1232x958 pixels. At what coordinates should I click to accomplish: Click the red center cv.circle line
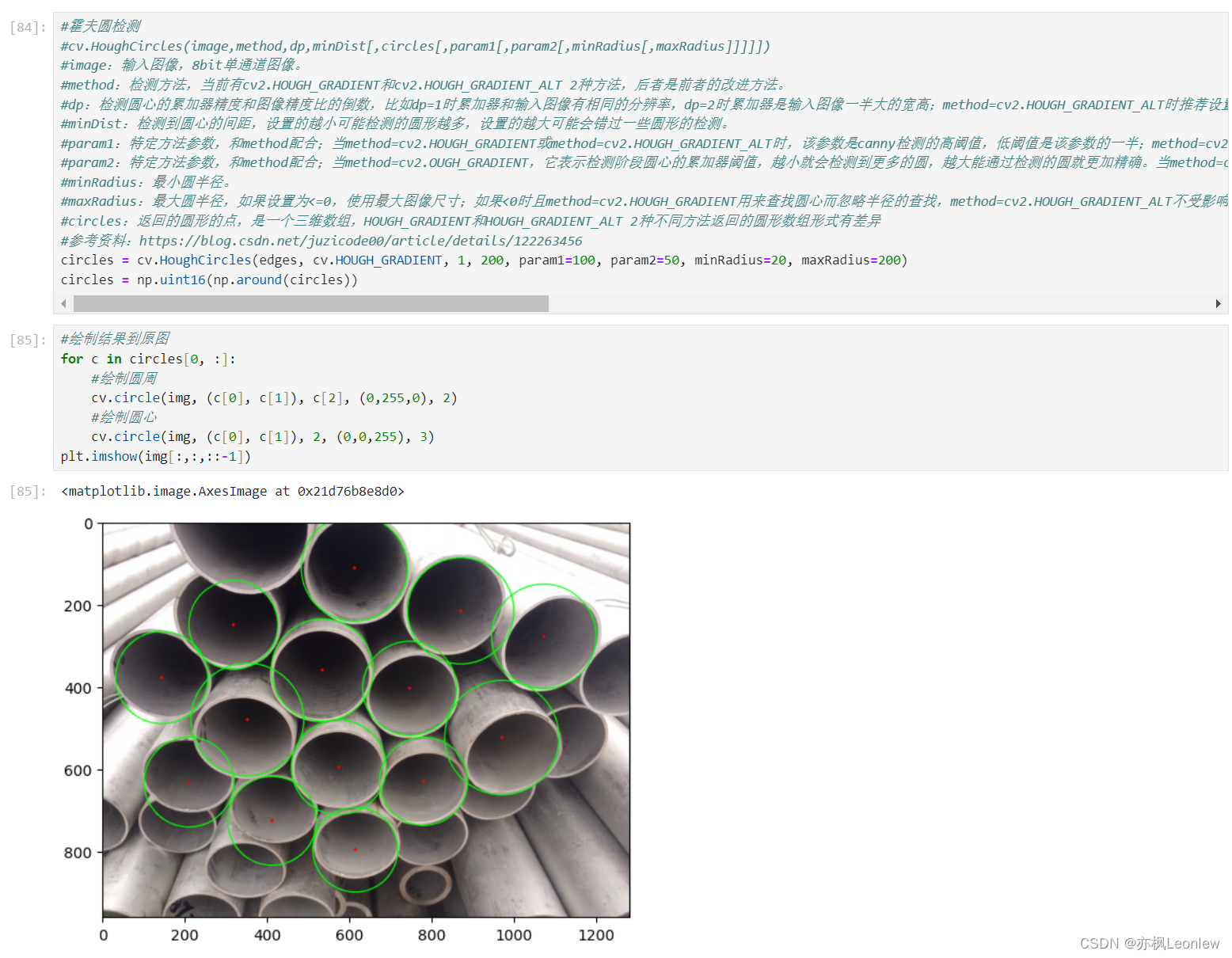click(x=263, y=437)
